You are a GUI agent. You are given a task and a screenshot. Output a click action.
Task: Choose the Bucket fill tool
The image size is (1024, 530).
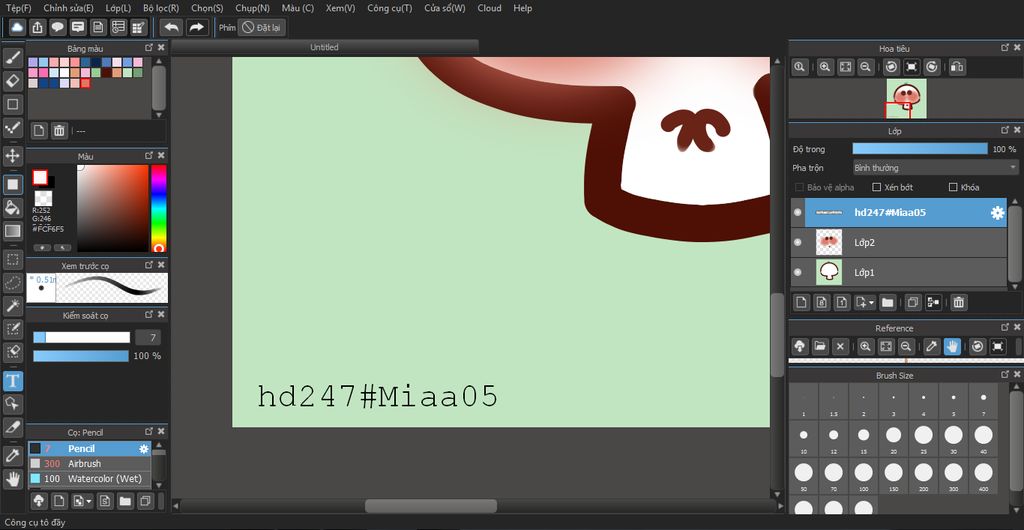pyautogui.click(x=13, y=208)
